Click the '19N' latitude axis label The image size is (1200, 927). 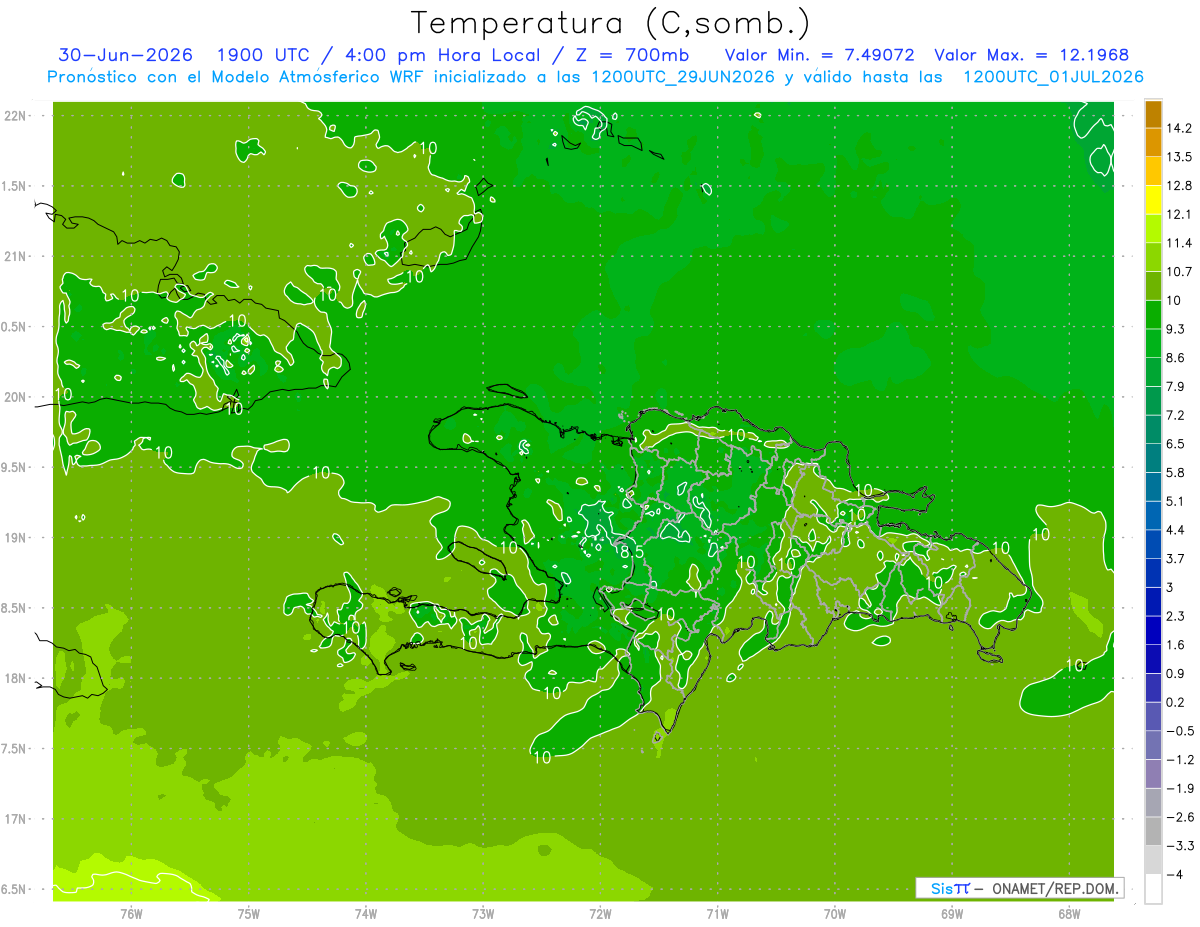[x=15, y=538]
